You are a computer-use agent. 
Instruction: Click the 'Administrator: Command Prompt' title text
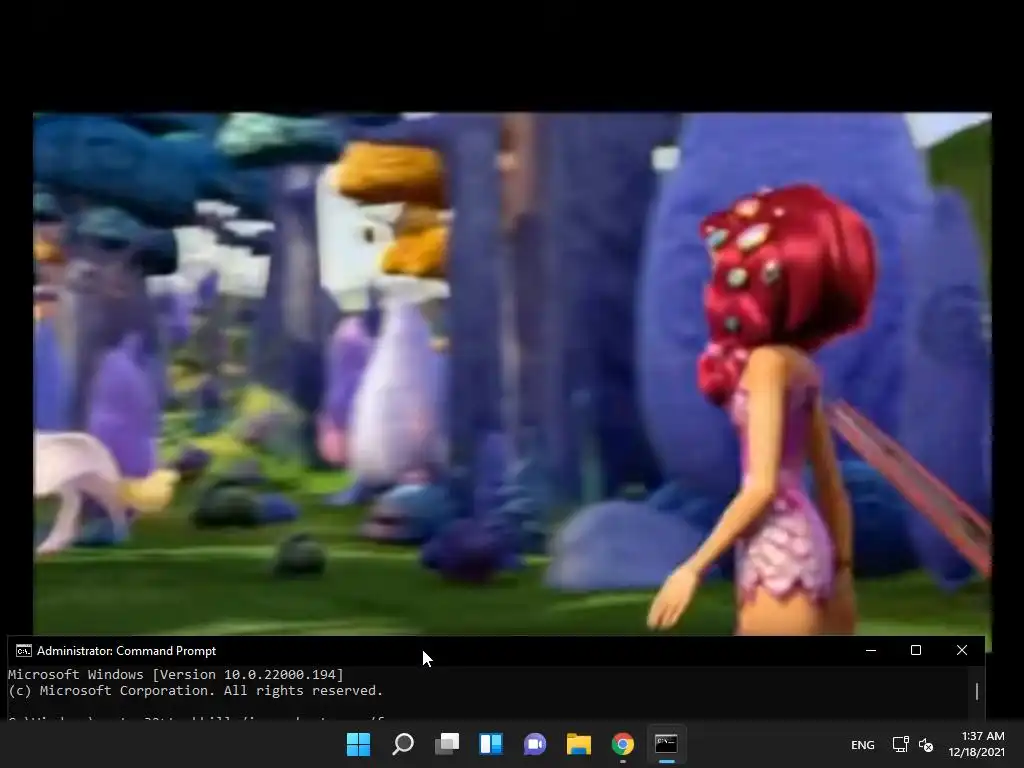126,651
